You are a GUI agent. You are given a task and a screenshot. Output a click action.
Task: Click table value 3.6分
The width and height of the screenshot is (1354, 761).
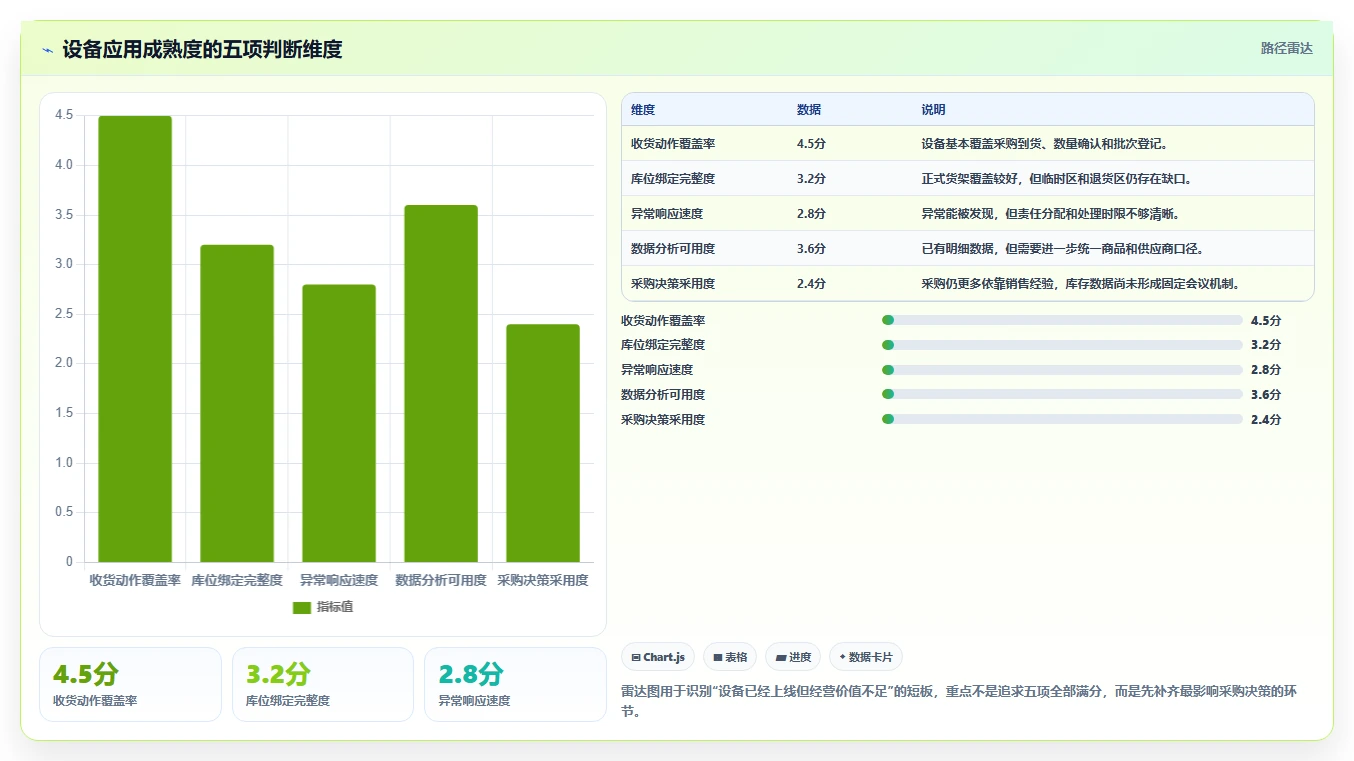point(811,249)
